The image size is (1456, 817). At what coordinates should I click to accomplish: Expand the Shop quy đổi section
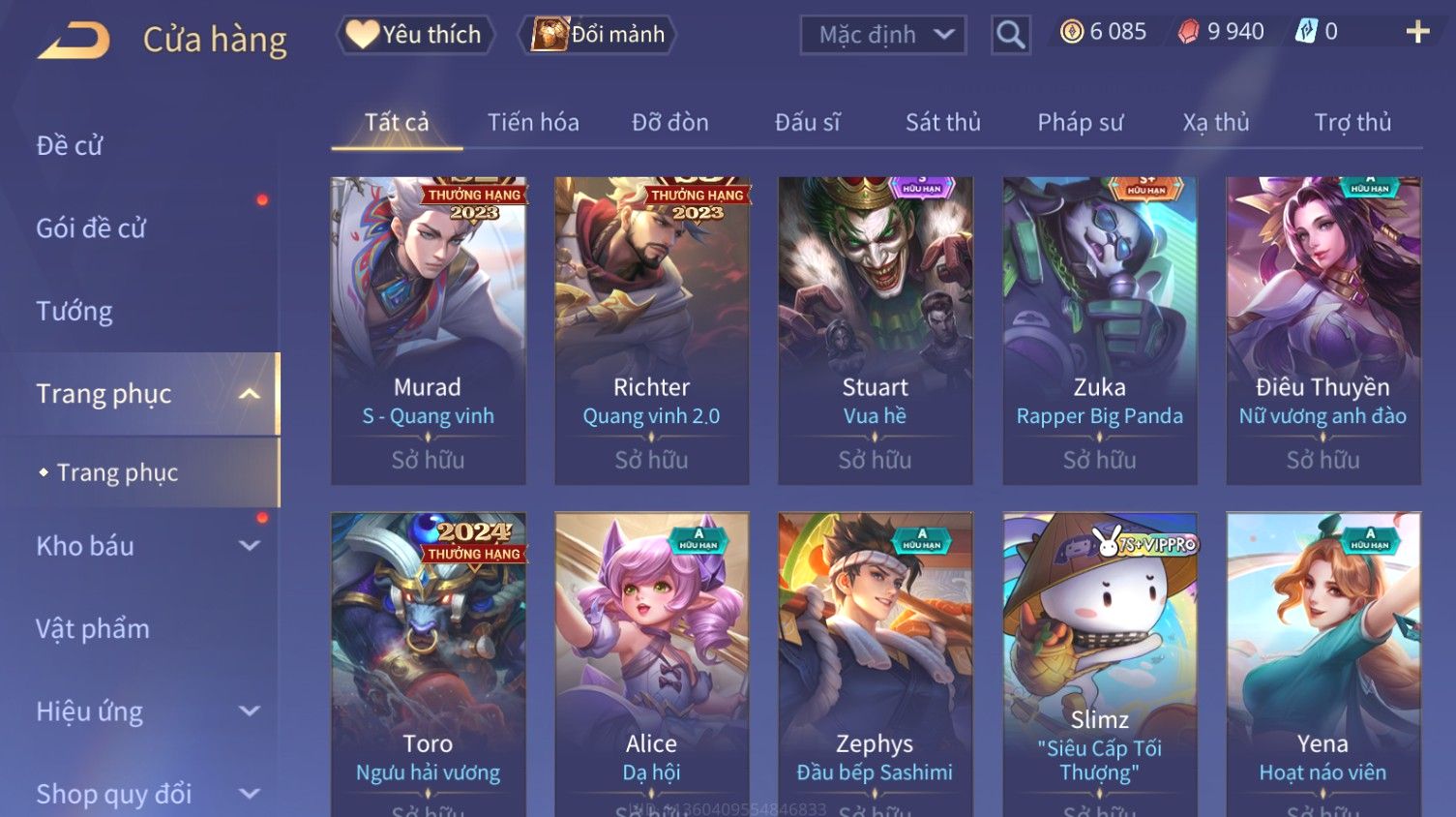250,794
